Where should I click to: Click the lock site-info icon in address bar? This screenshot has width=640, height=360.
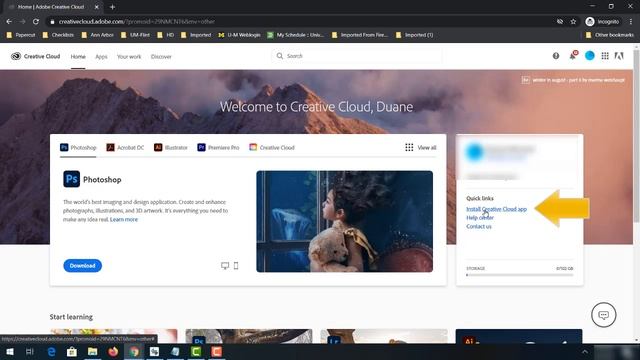pyautogui.click(x=52, y=22)
